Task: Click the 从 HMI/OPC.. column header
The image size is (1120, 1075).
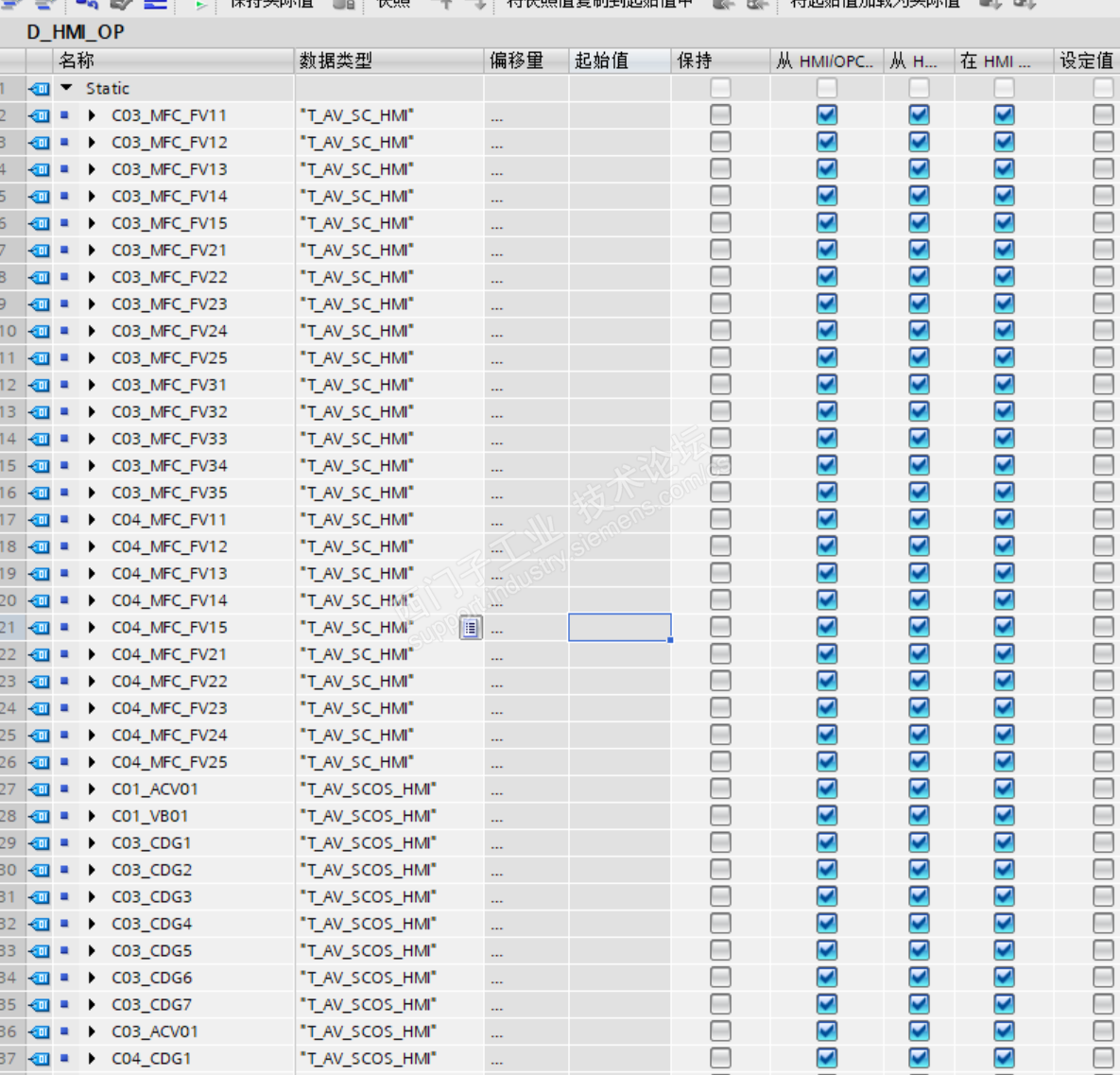Action: [827, 61]
